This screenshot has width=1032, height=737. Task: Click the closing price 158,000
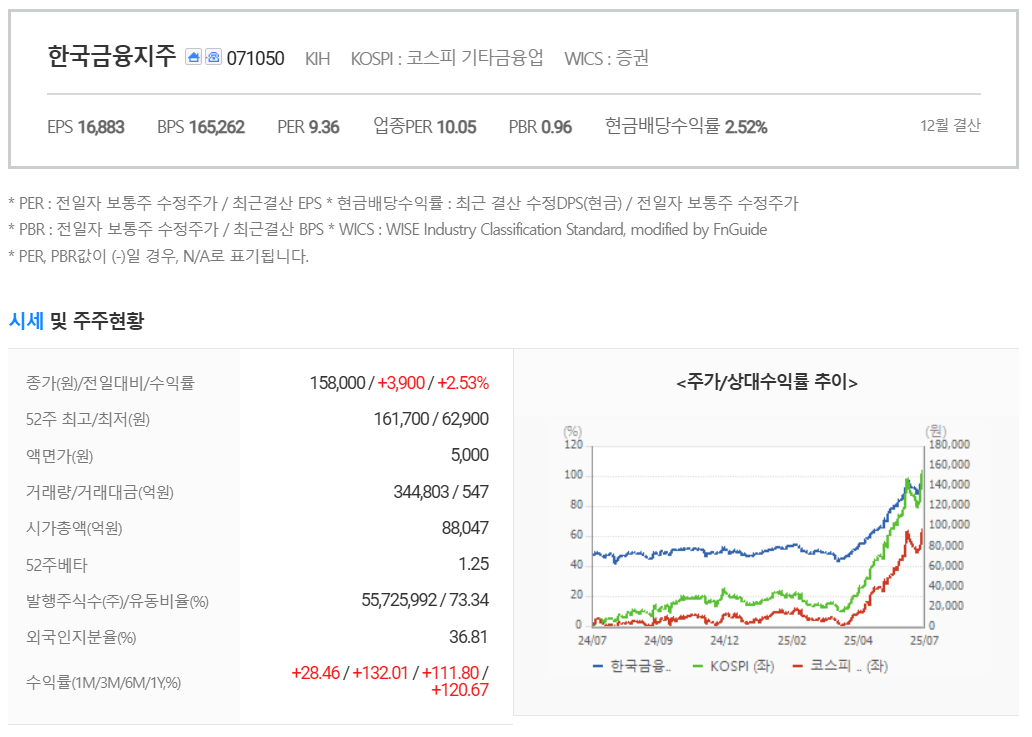pyautogui.click(x=338, y=383)
